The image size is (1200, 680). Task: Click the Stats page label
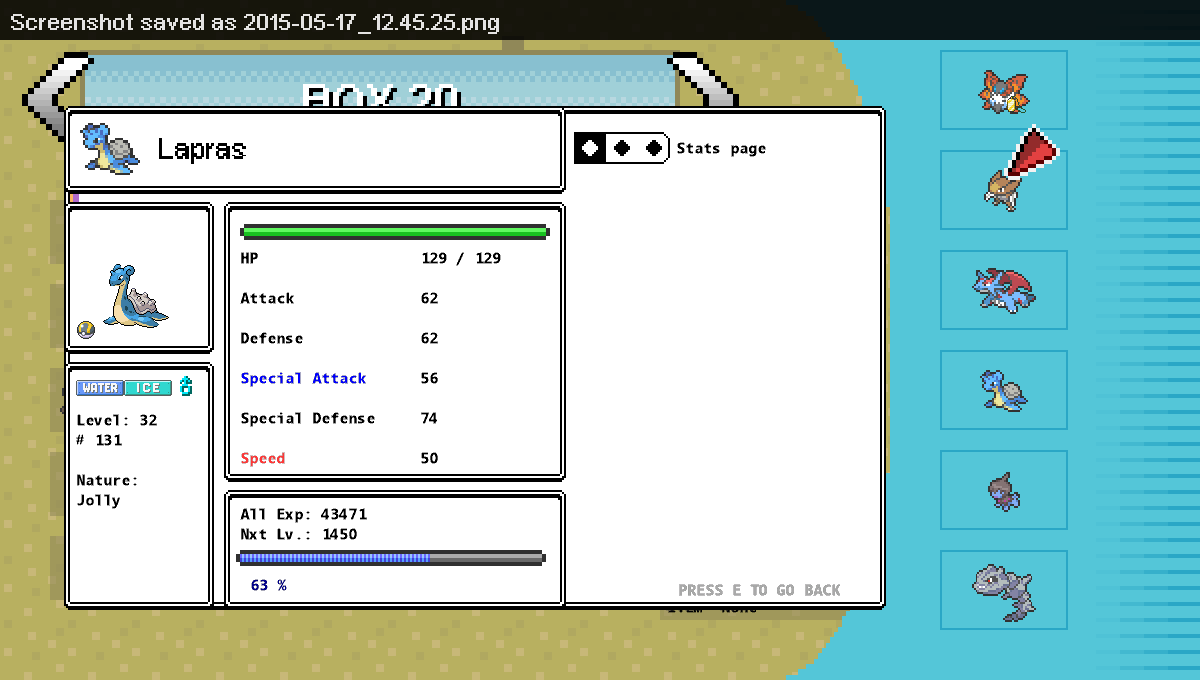(721, 149)
